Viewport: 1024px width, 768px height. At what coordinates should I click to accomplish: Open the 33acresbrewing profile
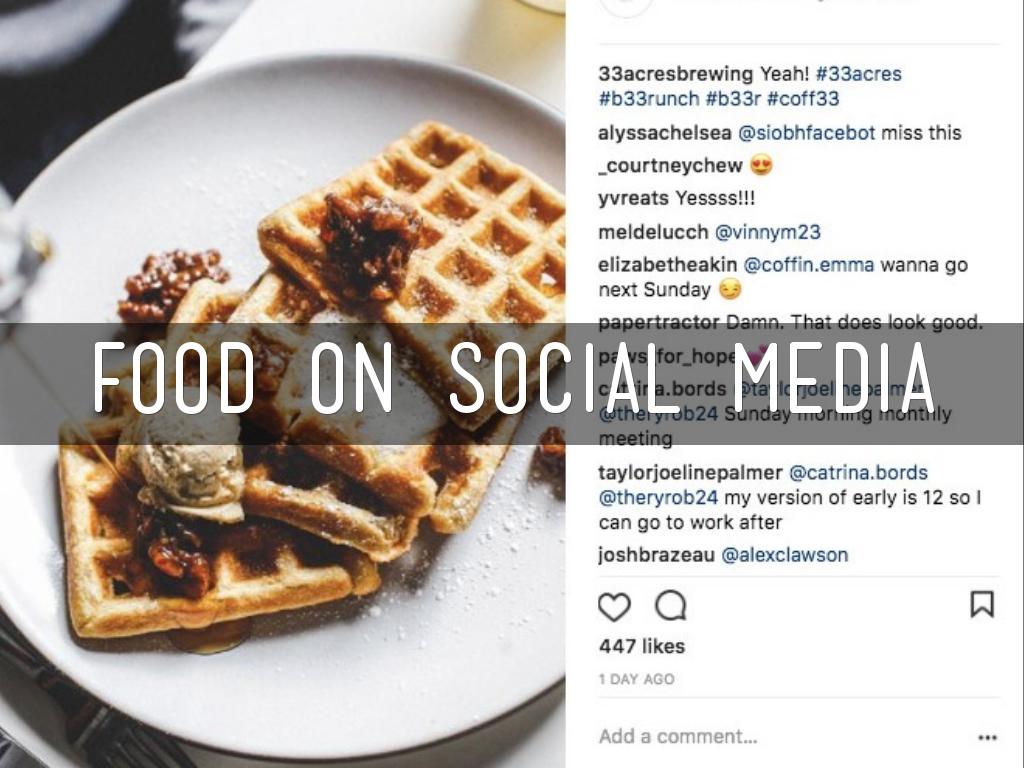coord(675,74)
